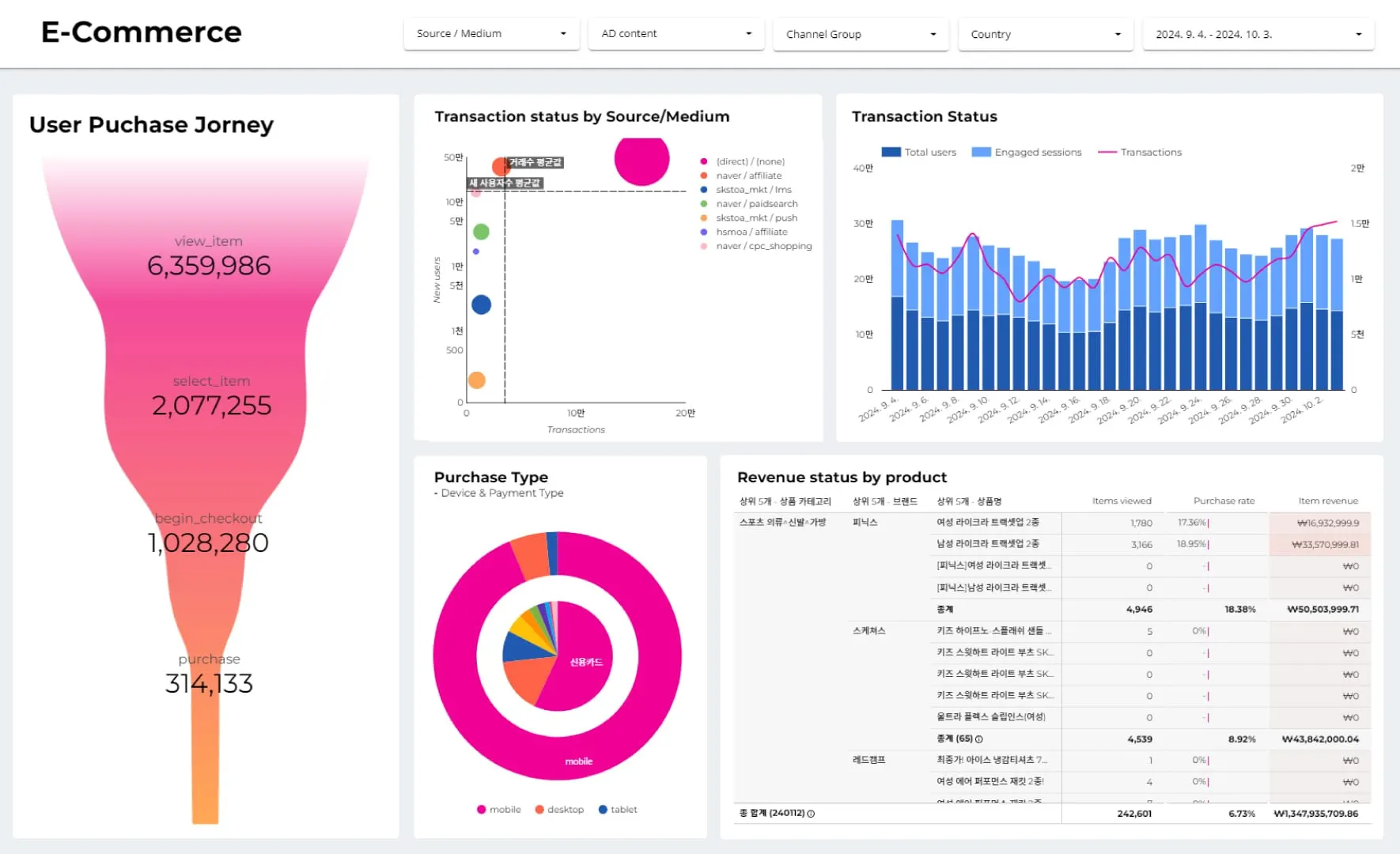This screenshot has width=1400, height=854.
Task: Click the Revenue status by product title
Action: [842, 478]
